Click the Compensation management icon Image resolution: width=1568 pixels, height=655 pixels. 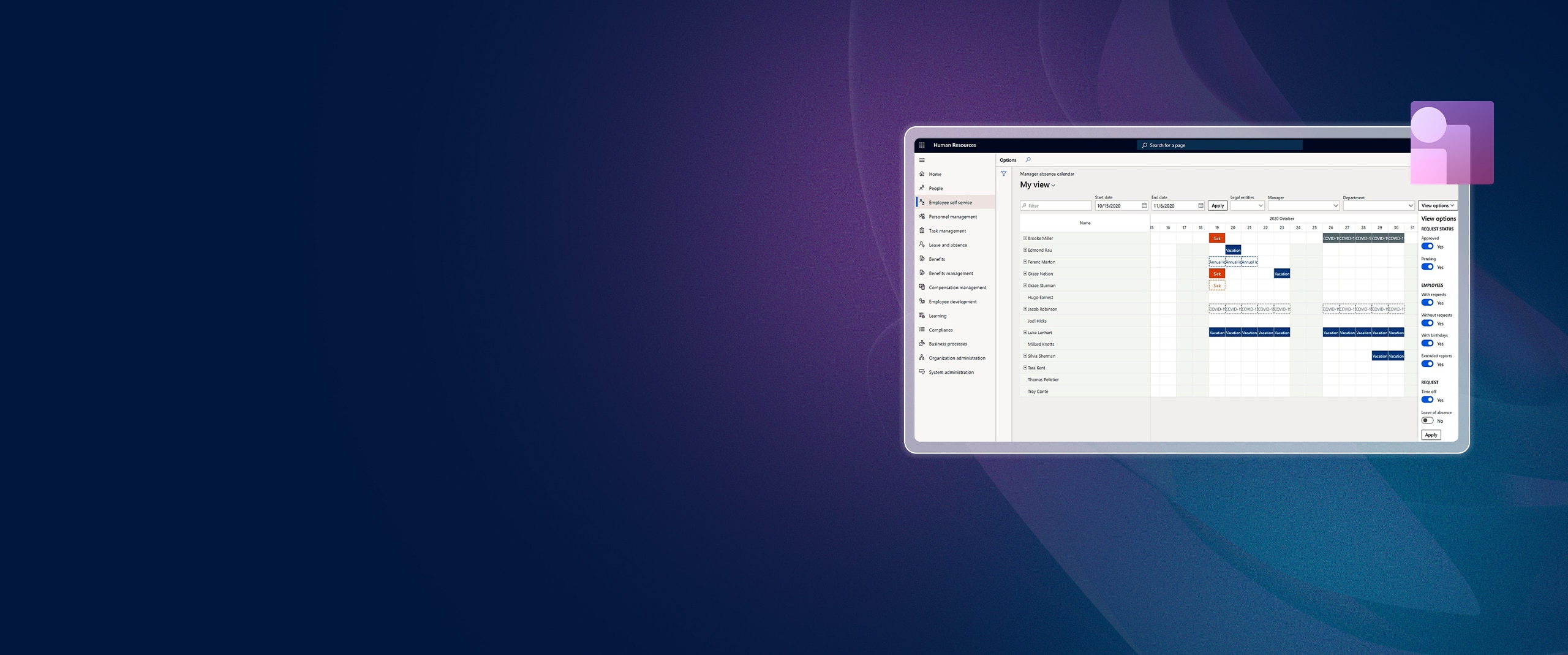(x=923, y=287)
